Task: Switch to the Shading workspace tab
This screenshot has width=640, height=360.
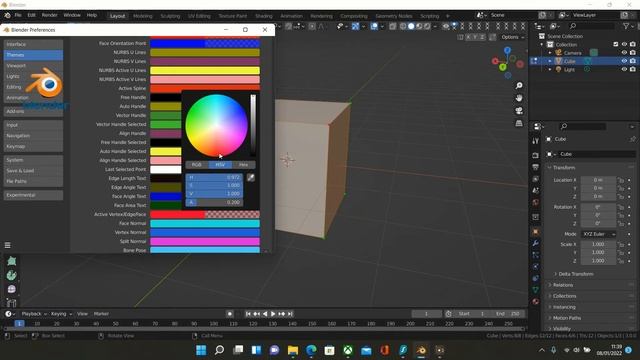Action: (264, 16)
